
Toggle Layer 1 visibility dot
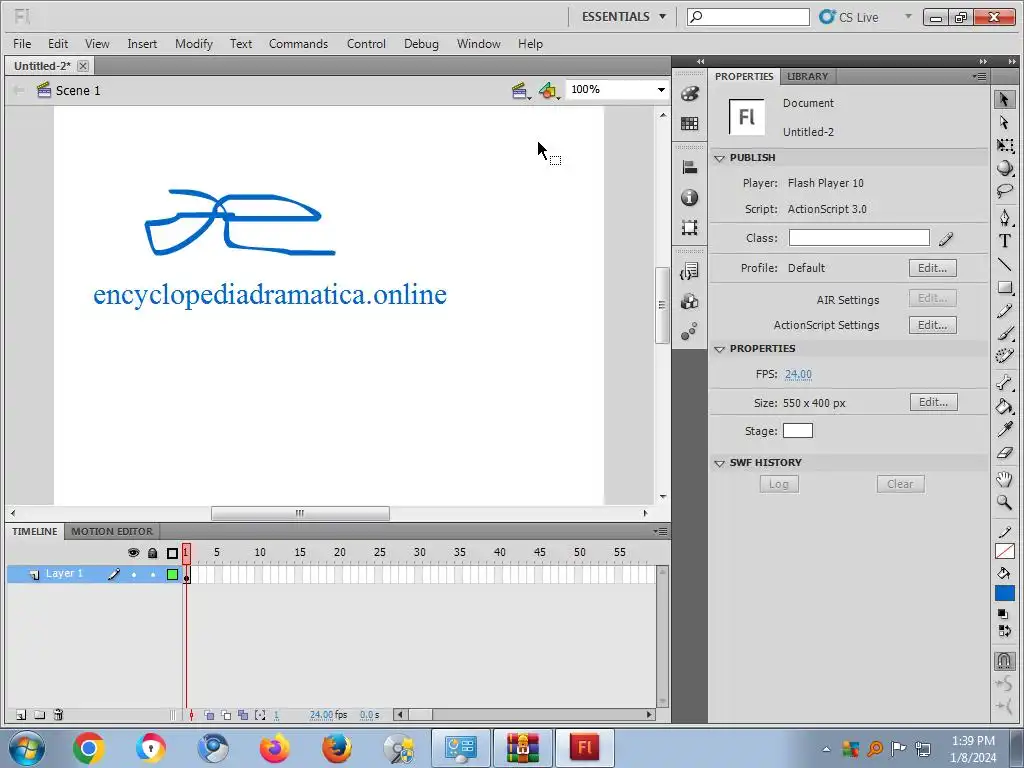(134, 575)
